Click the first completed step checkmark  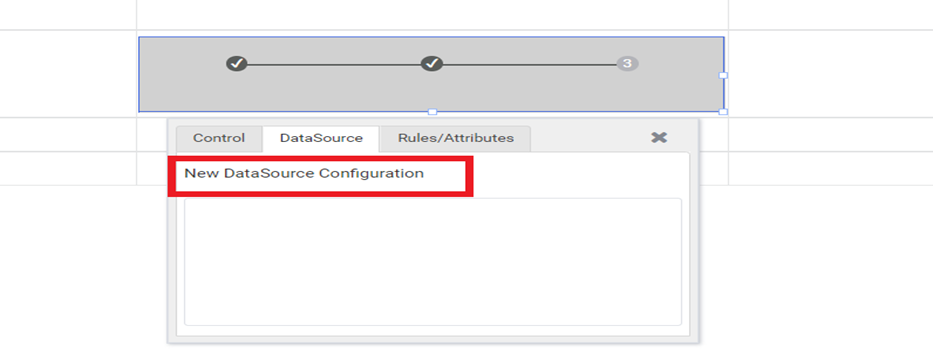tap(236, 63)
